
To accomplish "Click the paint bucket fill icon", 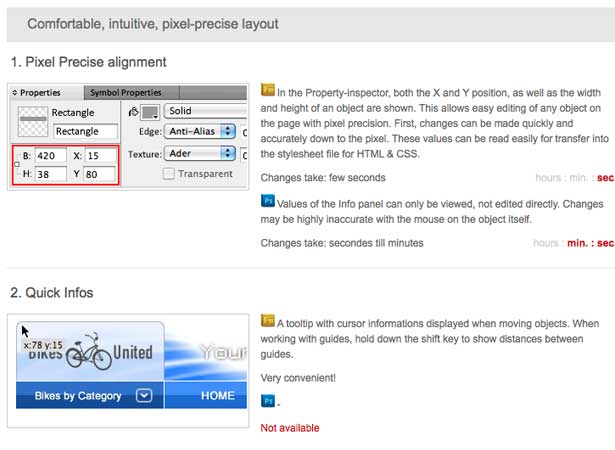I will tap(133, 112).
